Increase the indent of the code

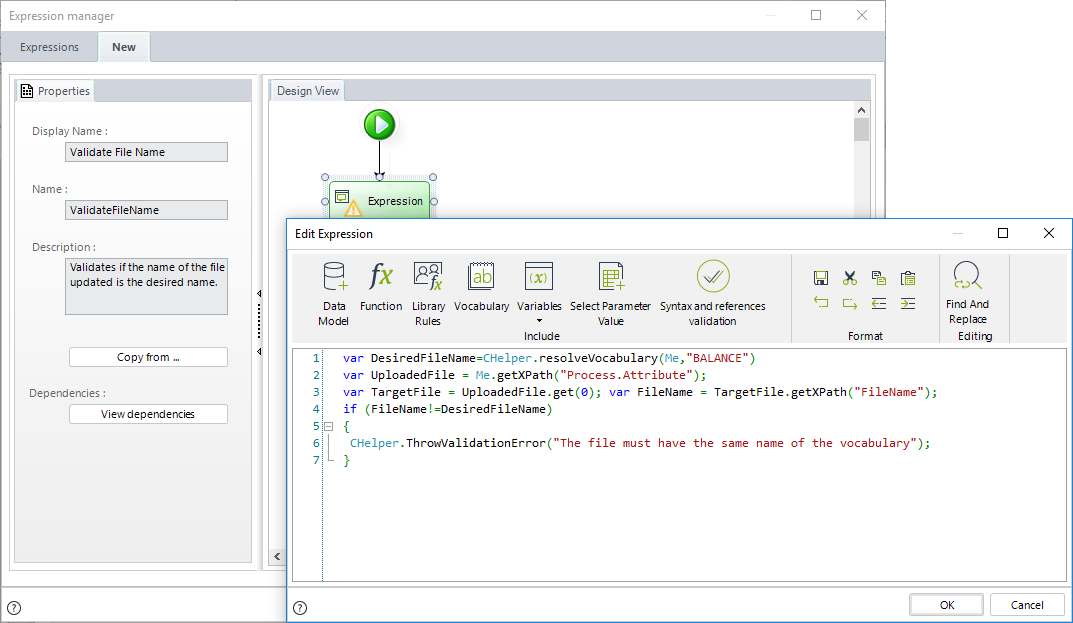coord(908,303)
